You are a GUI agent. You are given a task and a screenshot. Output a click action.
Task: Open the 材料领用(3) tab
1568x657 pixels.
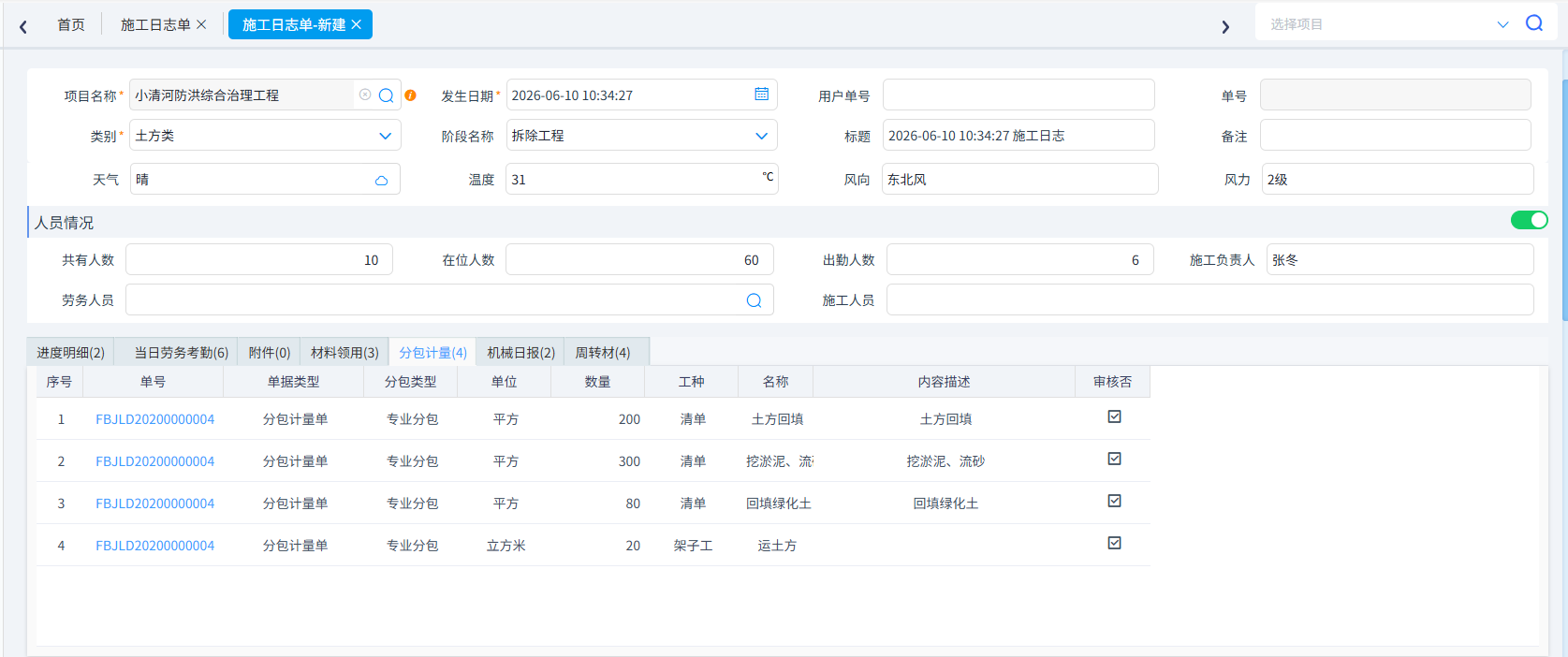[344, 352]
